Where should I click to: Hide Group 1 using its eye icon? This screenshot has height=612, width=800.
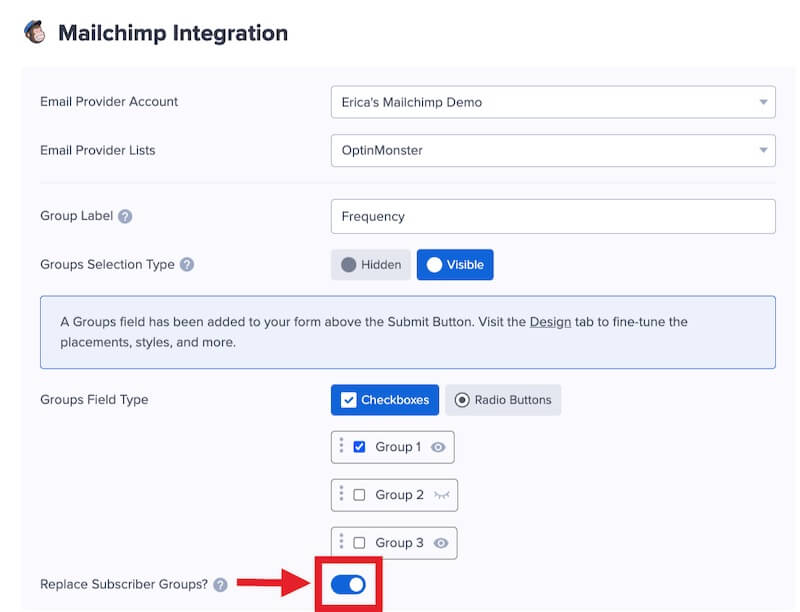(x=436, y=447)
